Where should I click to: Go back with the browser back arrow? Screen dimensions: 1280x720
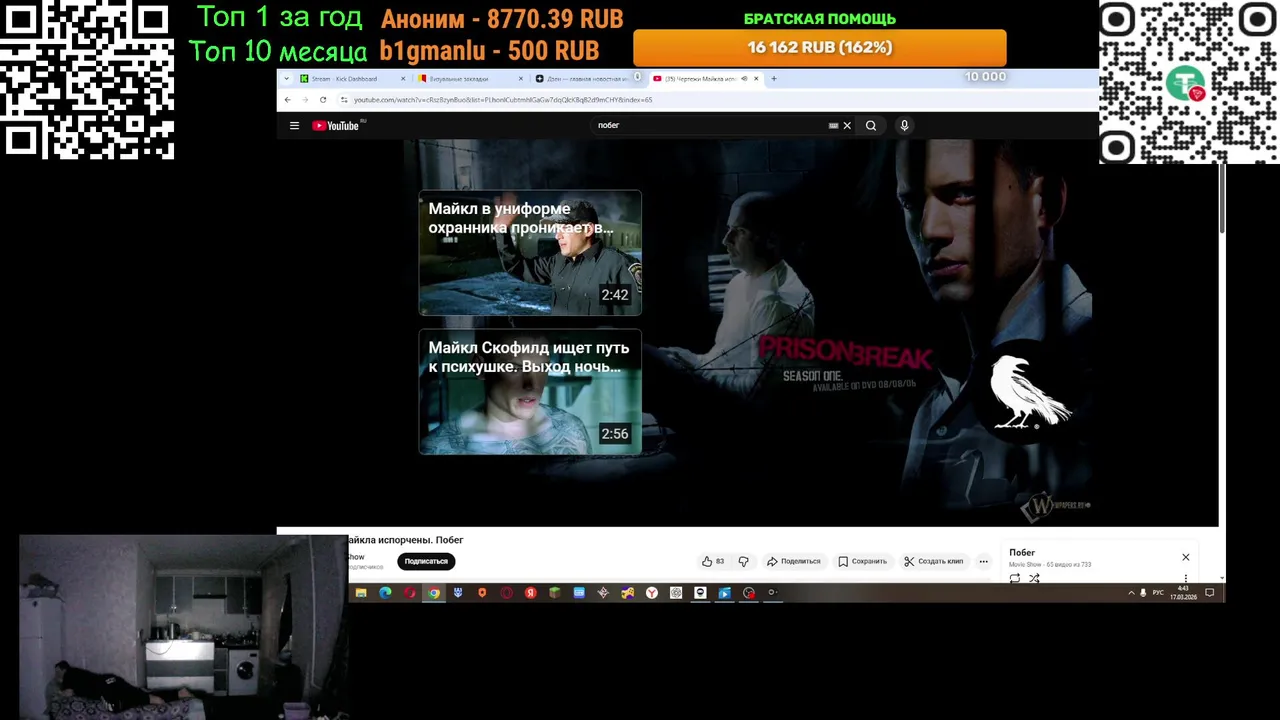(288, 100)
